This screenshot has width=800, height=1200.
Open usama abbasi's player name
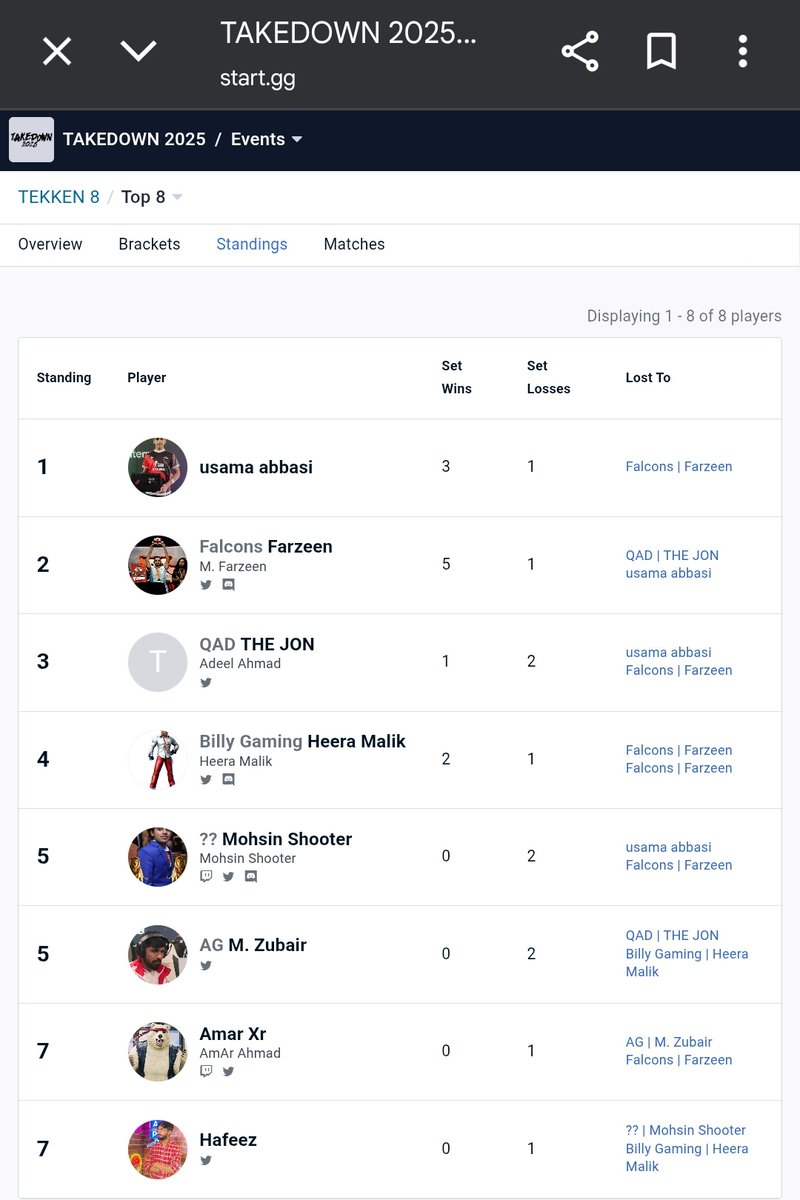click(256, 467)
